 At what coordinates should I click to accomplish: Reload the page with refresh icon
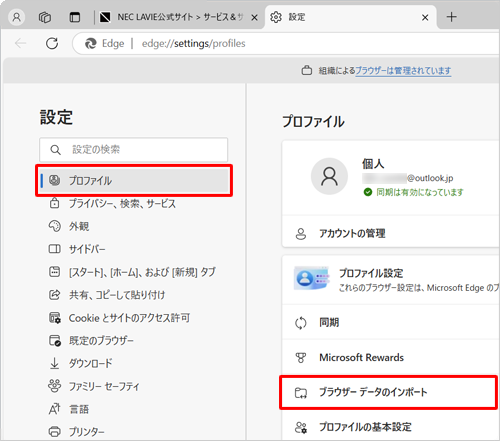coord(52,43)
